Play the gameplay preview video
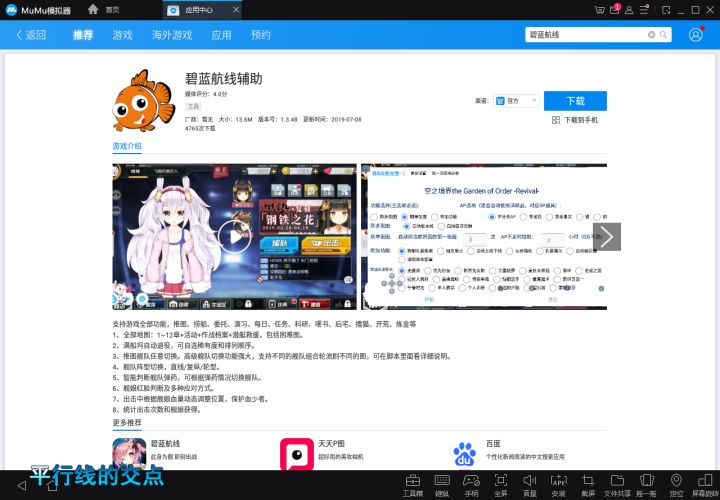Viewport: 720px width, 500px height. [234, 237]
